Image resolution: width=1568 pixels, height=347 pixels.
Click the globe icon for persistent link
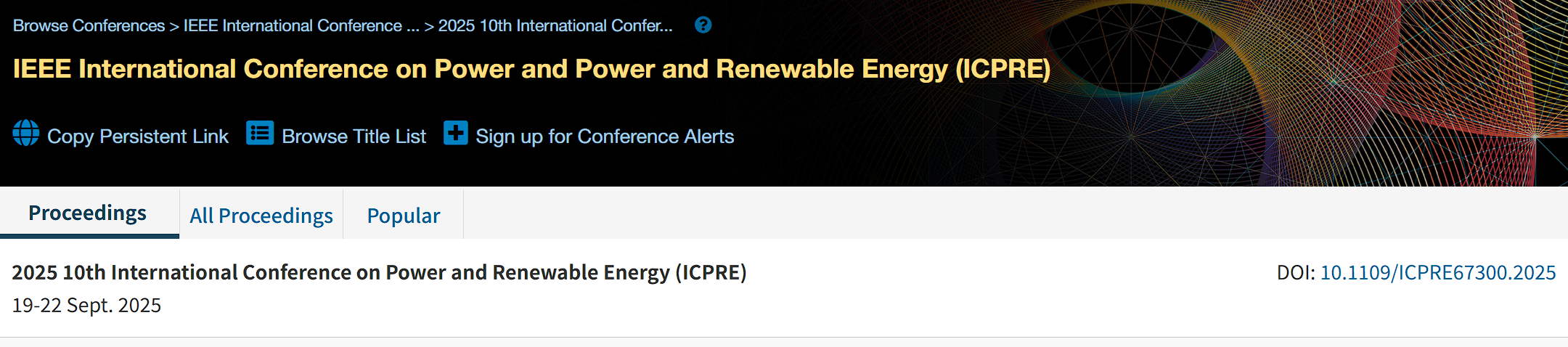(26, 134)
